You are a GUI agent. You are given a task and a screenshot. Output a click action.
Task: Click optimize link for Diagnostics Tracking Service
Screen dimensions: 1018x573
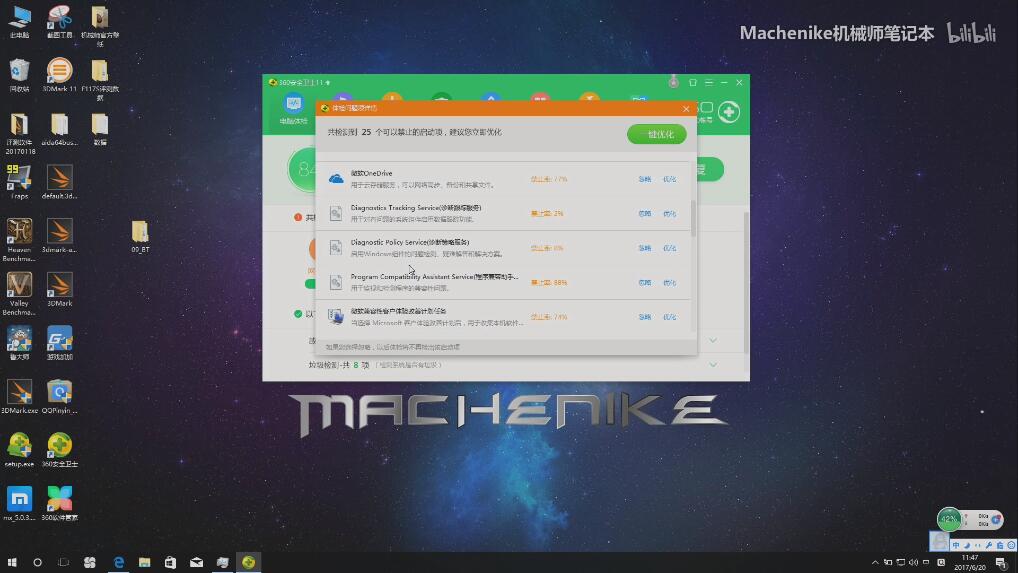coord(669,213)
